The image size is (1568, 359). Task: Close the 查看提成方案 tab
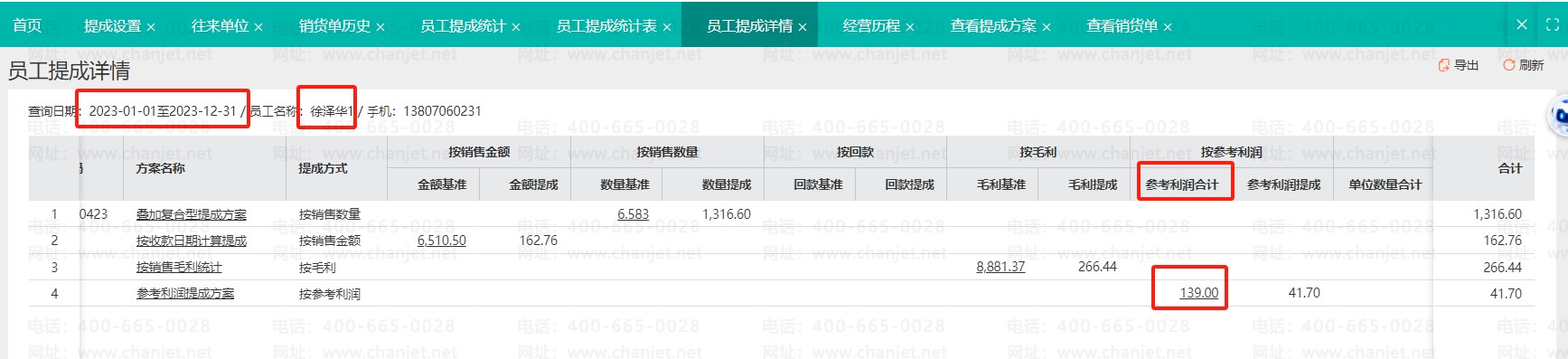click(1047, 27)
